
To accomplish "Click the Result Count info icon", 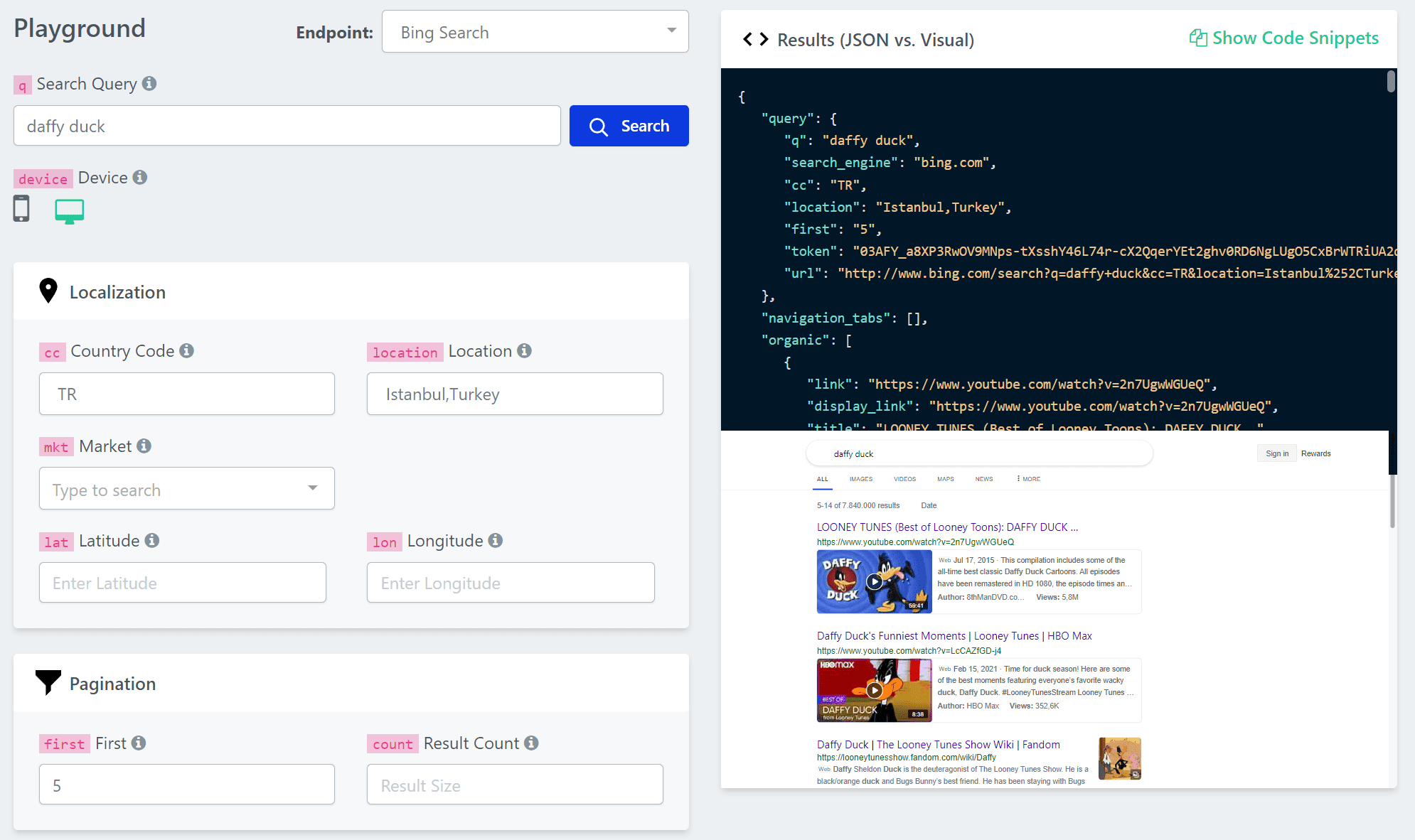I will pos(531,743).
